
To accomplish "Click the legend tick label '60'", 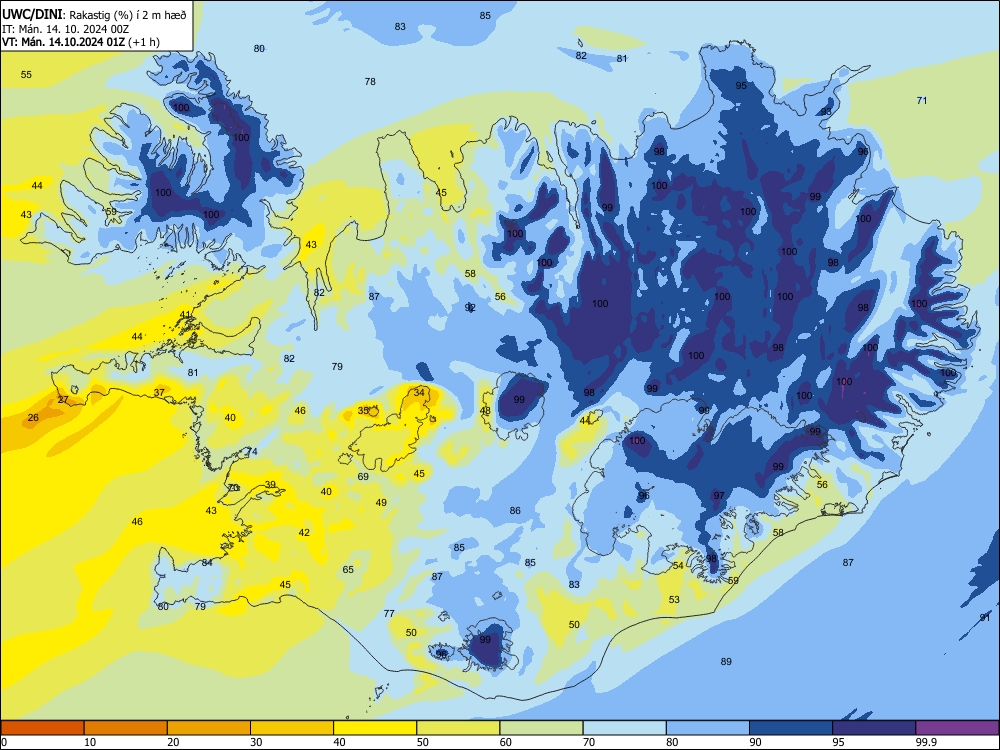I will click(506, 742).
